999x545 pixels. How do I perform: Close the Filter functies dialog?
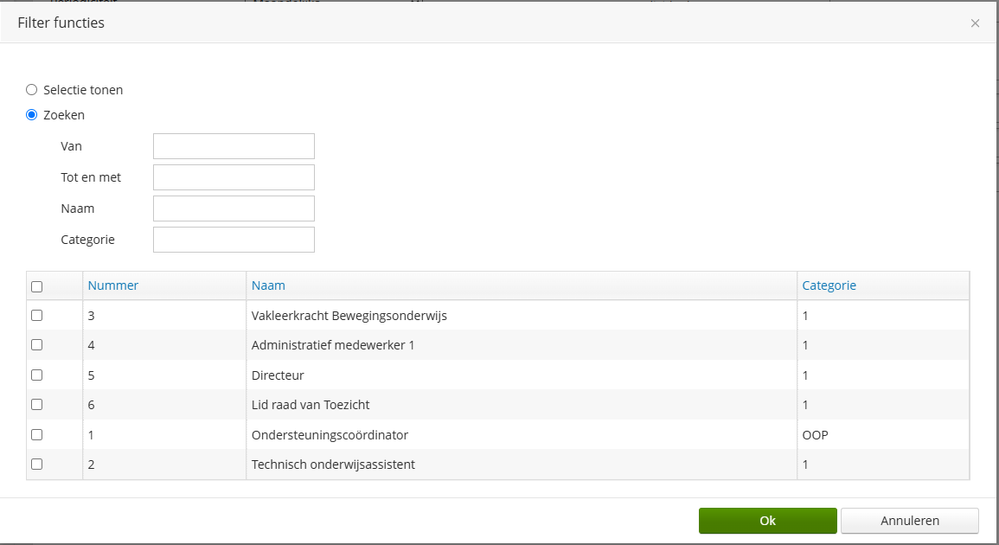click(975, 23)
